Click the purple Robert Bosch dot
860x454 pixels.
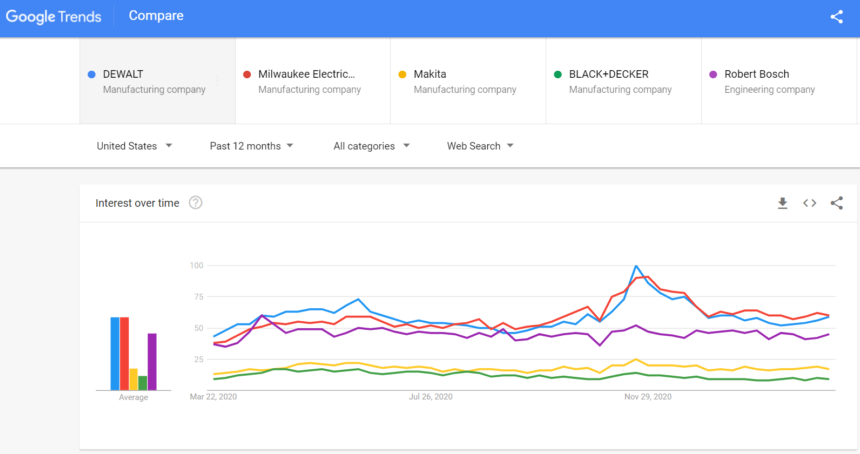click(x=713, y=74)
